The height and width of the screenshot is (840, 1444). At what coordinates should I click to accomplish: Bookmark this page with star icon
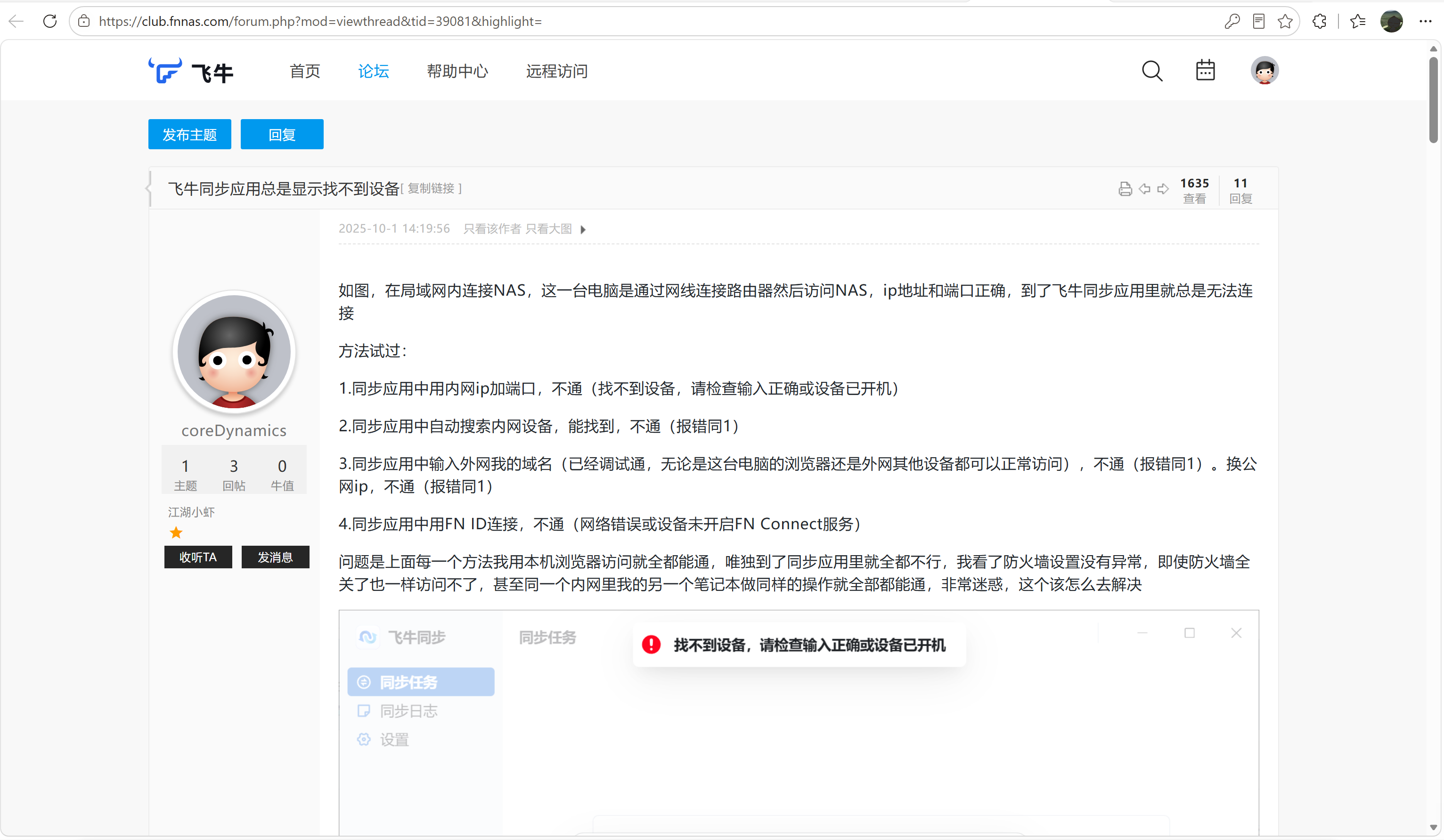pos(1285,21)
